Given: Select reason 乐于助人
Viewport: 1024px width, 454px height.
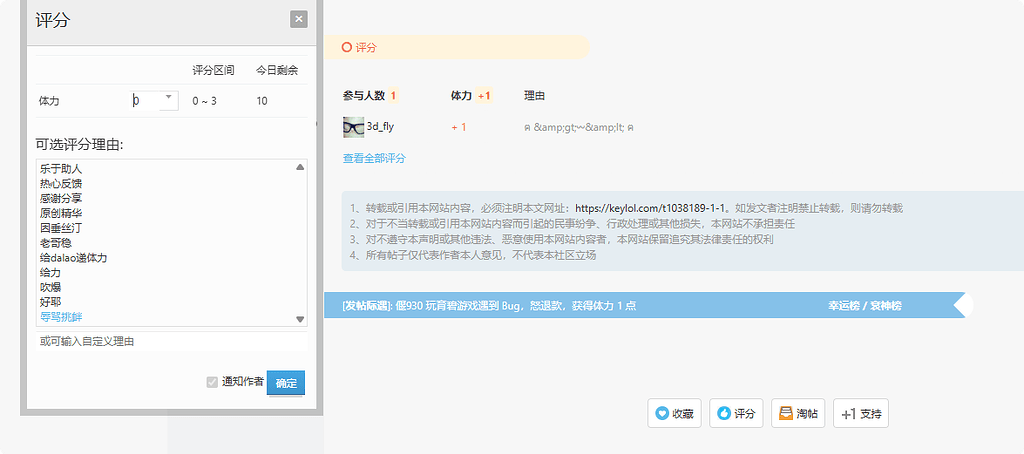Looking at the screenshot, I should (x=61, y=169).
